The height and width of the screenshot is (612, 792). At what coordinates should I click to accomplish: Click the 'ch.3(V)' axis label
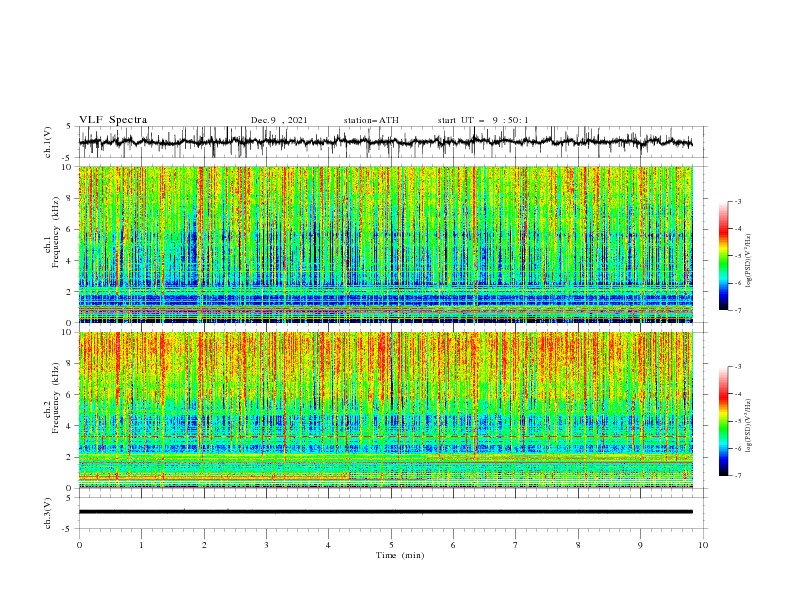pos(48,513)
